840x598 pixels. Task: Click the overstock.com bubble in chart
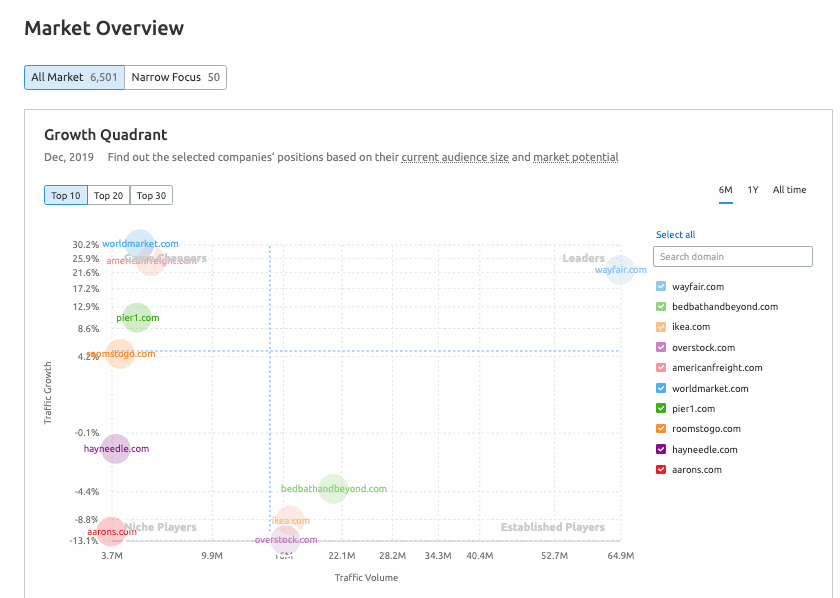click(x=286, y=540)
